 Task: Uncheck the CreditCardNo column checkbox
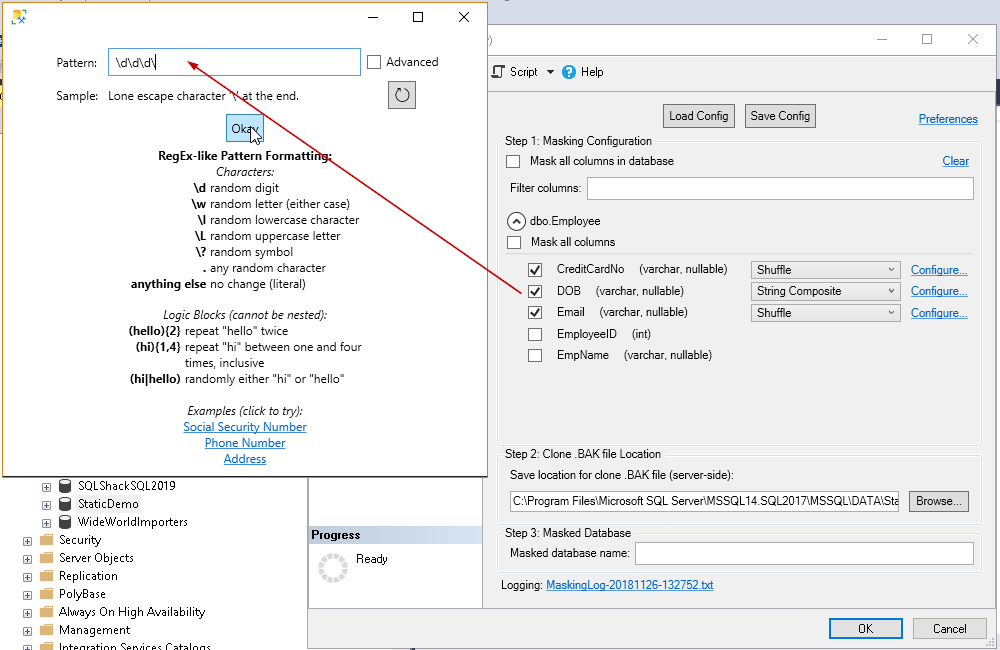tap(535, 270)
